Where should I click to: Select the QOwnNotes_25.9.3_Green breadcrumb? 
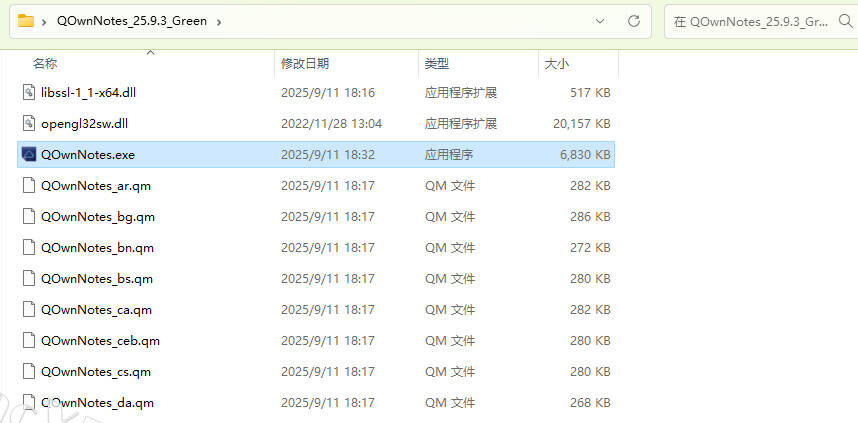[x=132, y=21]
